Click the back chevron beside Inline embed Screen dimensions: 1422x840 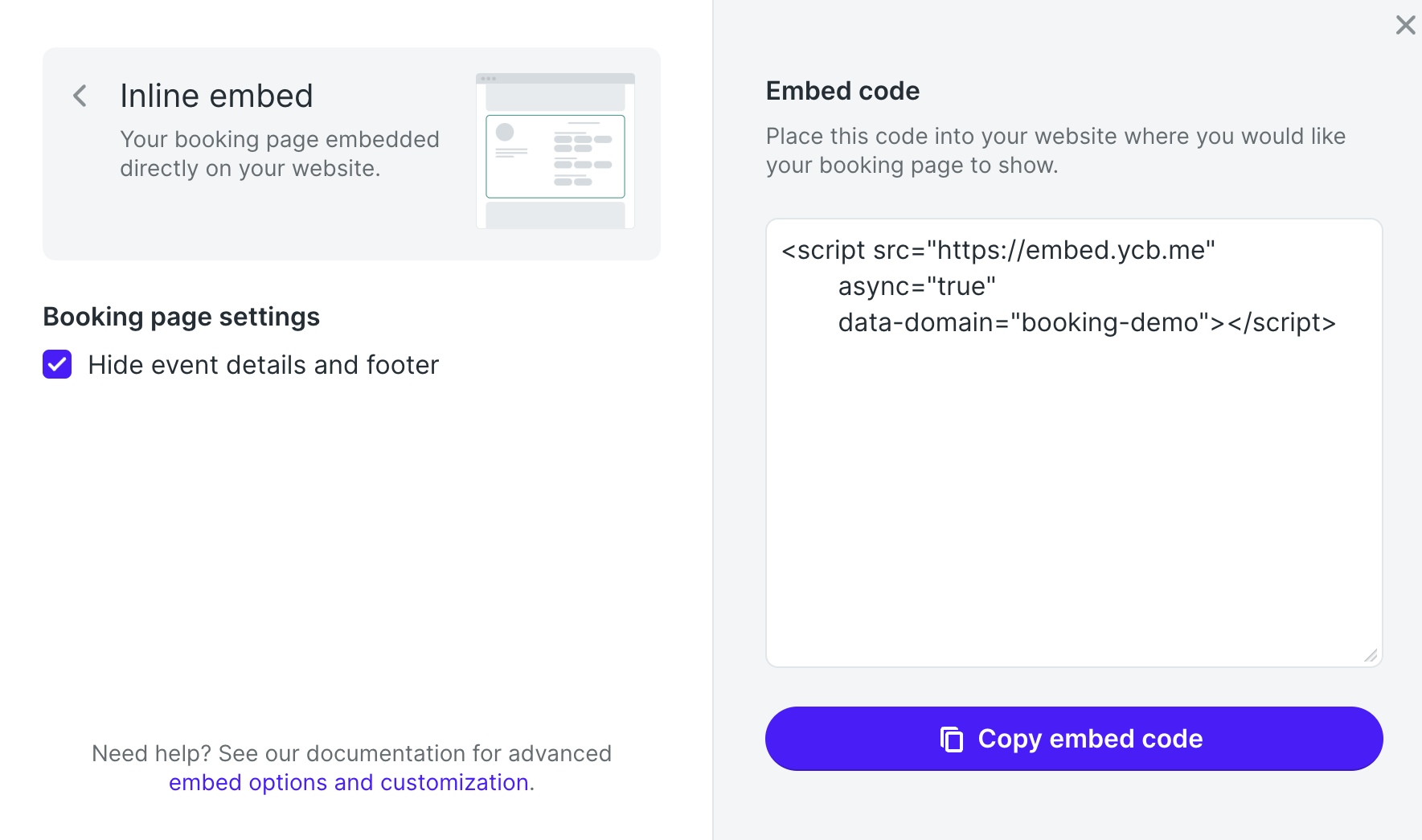[80, 96]
